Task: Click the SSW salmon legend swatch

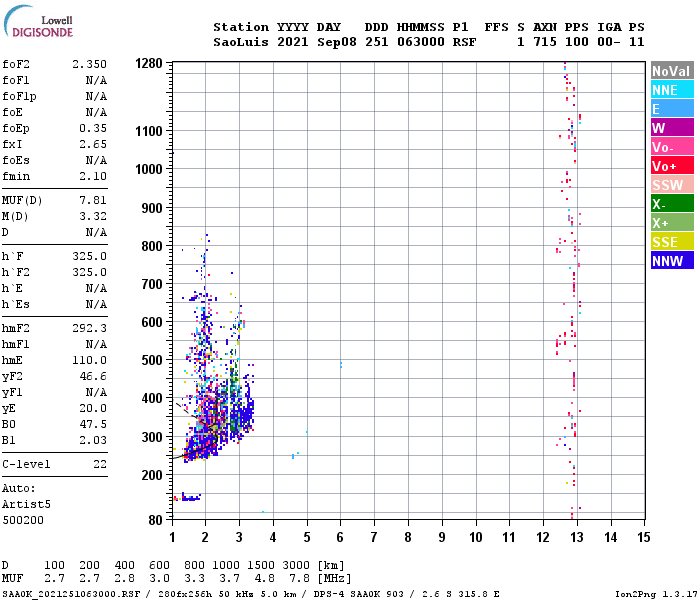Action: click(672, 184)
